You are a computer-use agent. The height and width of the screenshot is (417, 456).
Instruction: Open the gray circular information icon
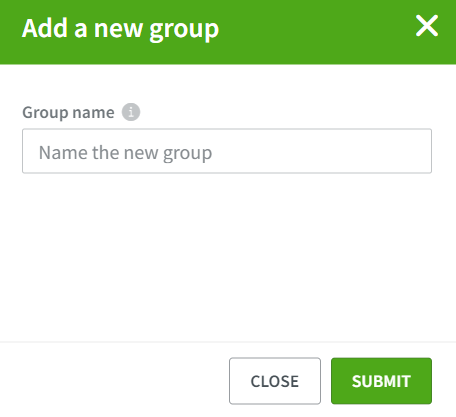point(131,112)
